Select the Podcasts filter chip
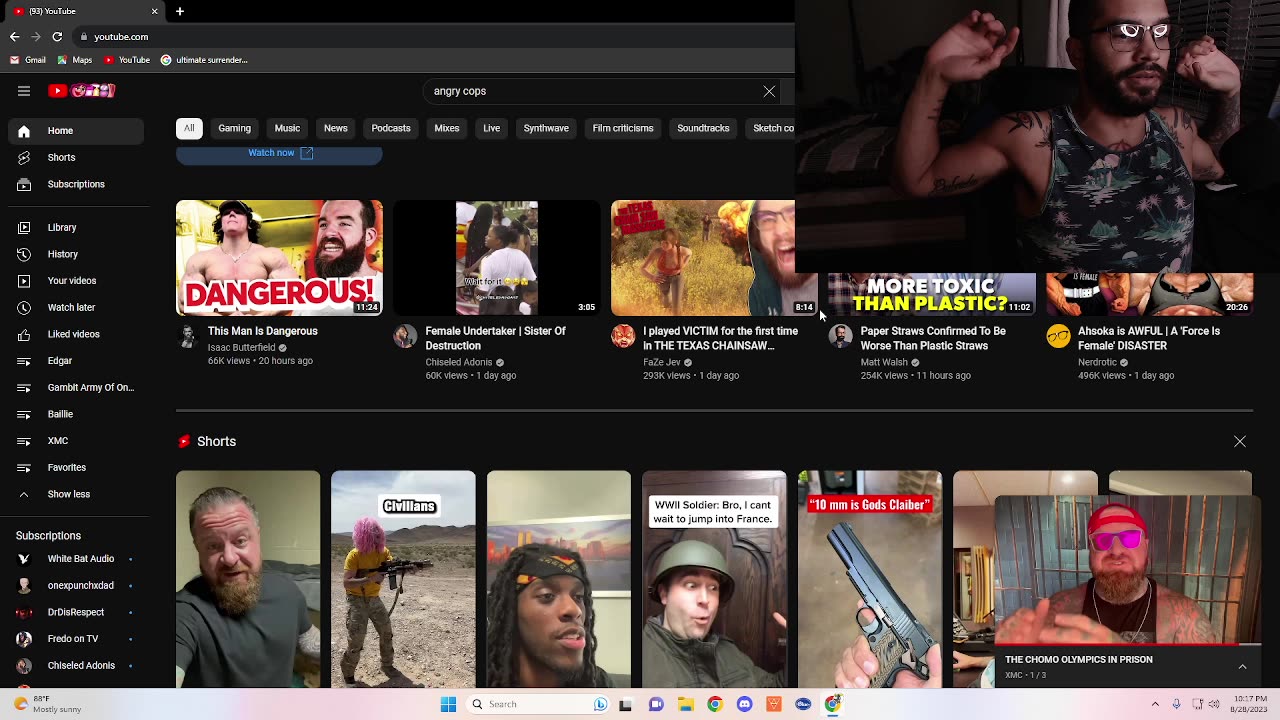 (391, 128)
